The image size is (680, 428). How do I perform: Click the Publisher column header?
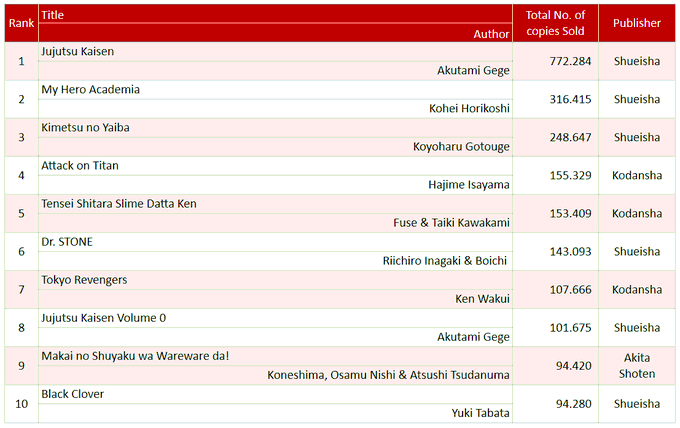click(637, 23)
